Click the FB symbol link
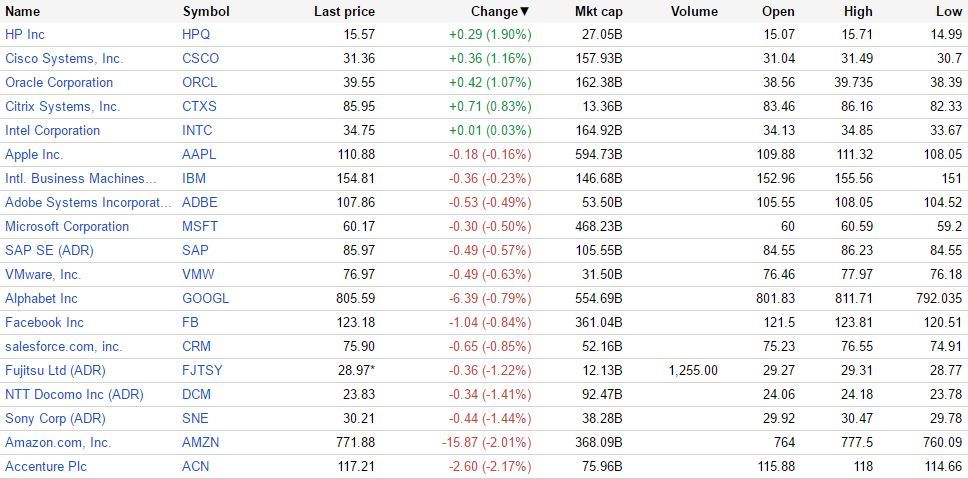968x479 pixels. (190, 322)
